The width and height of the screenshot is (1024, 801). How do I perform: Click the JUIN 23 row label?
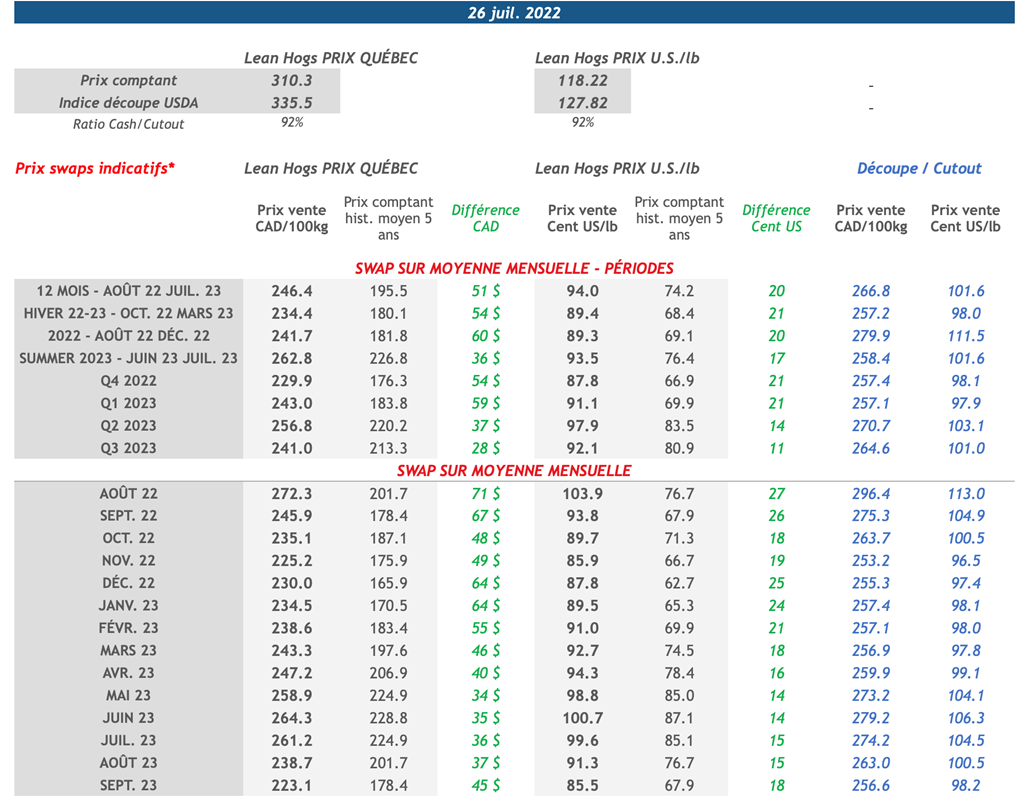click(128, 718)
